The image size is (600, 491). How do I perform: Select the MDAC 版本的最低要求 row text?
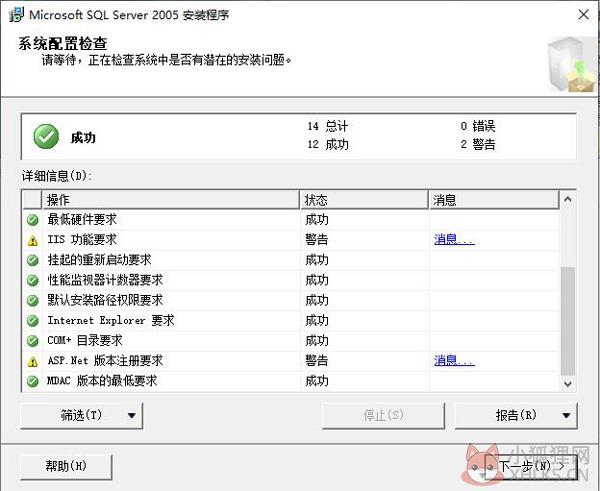(102, 381)
